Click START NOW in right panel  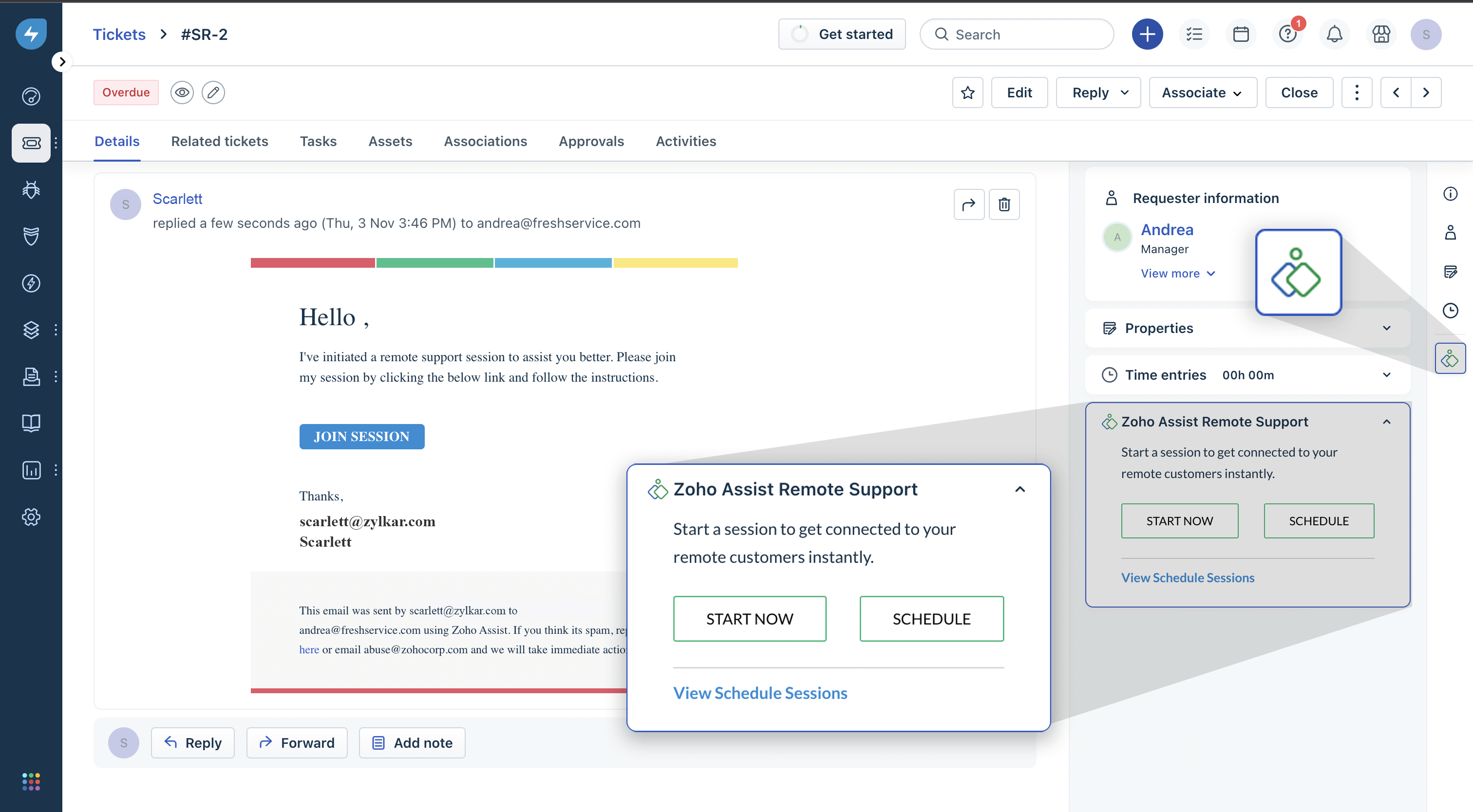tap(1179, 520)
